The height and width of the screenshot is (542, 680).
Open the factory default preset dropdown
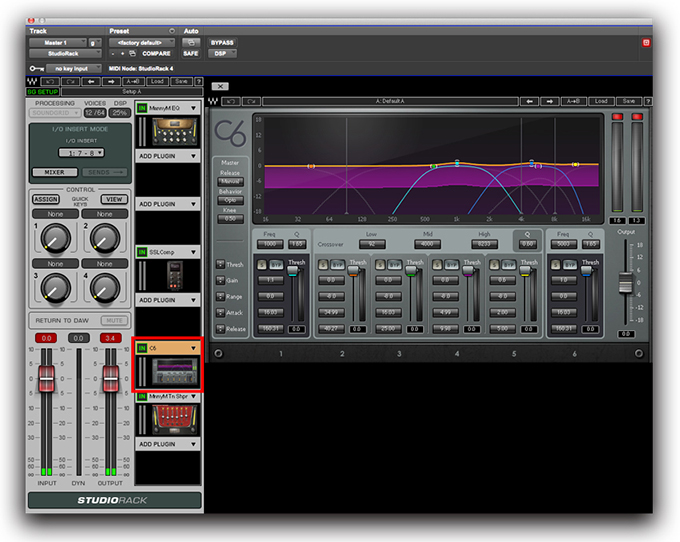(x=142, y=42)
